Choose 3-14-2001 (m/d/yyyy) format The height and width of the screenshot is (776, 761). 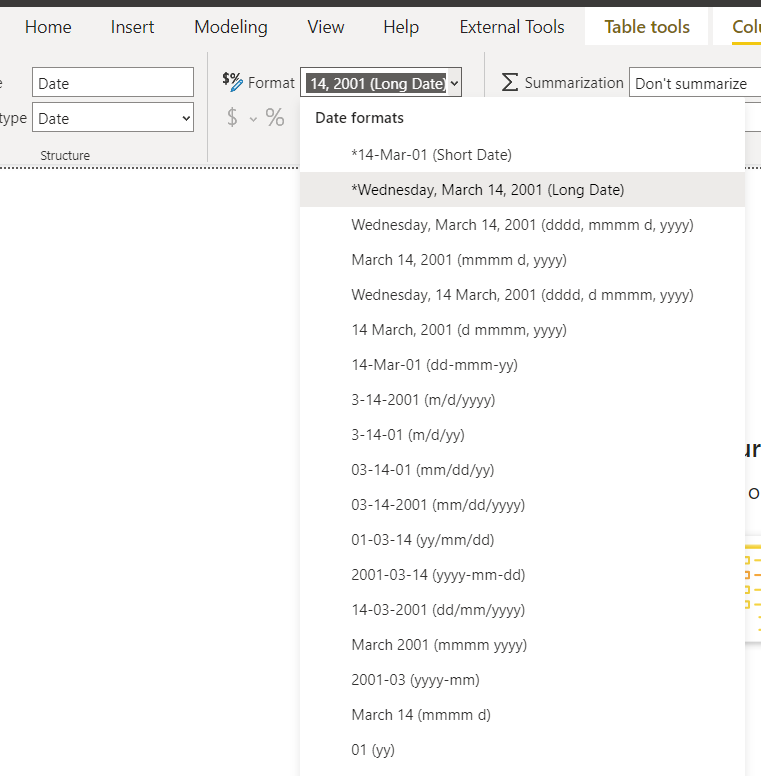pyautogui.click(x=523, y=400)
